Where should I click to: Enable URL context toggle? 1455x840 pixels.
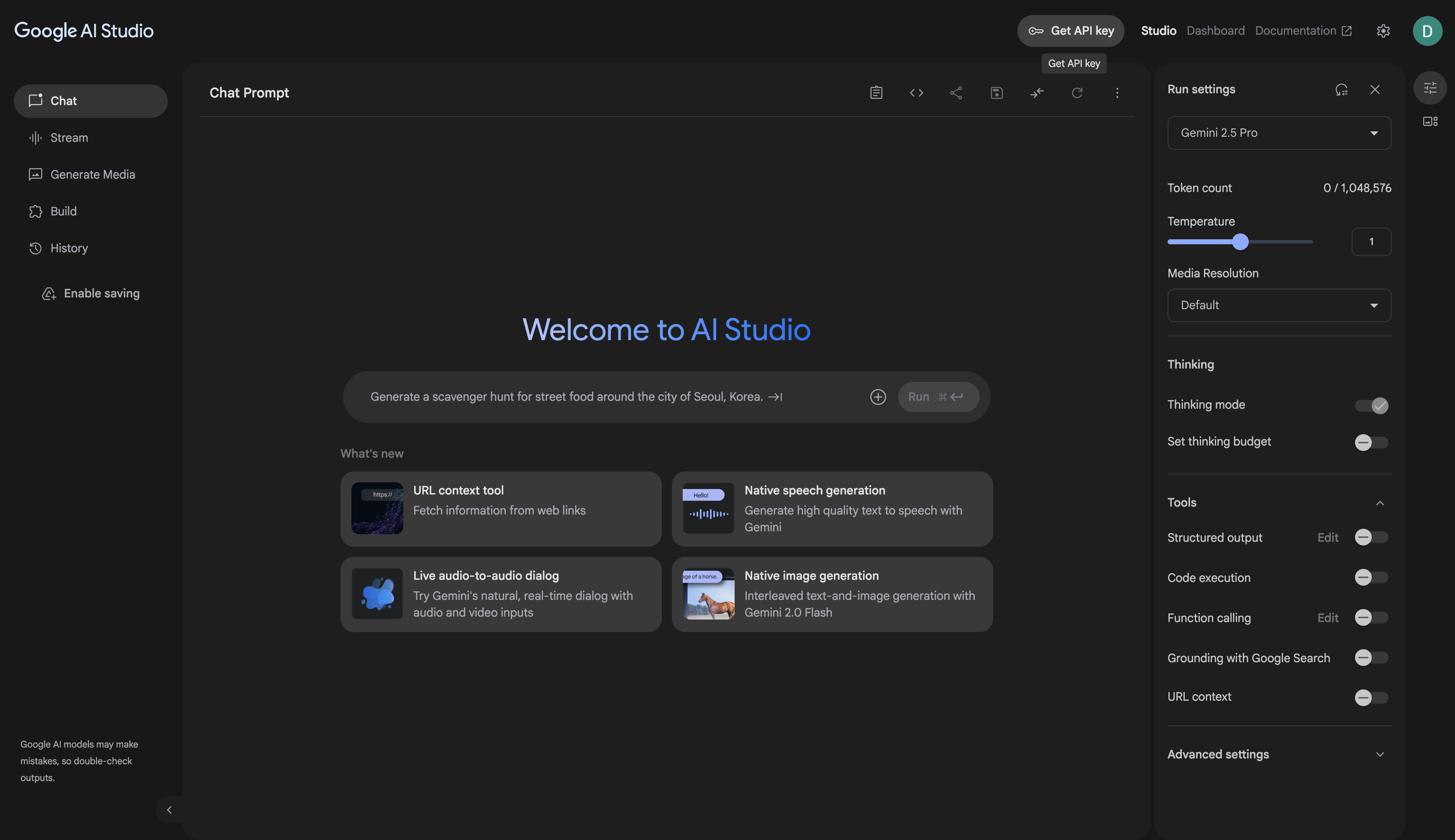coord(1371,697)
